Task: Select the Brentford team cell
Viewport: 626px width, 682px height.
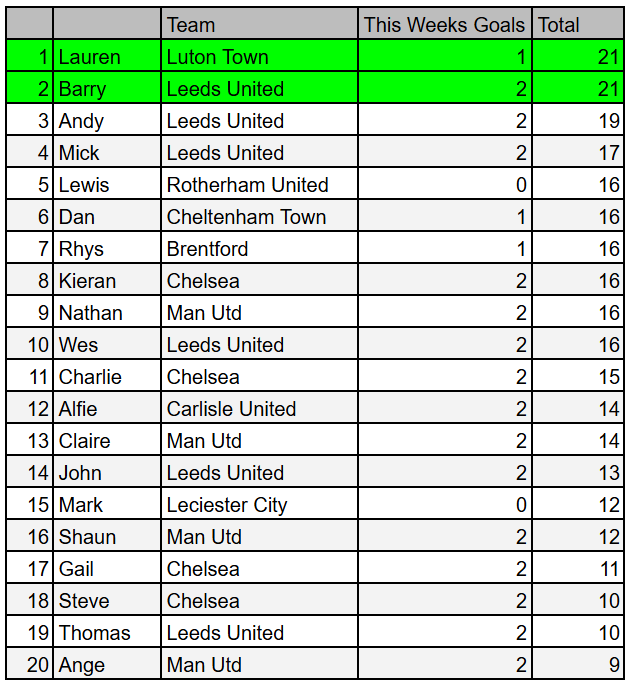Action: click(259, 248)
